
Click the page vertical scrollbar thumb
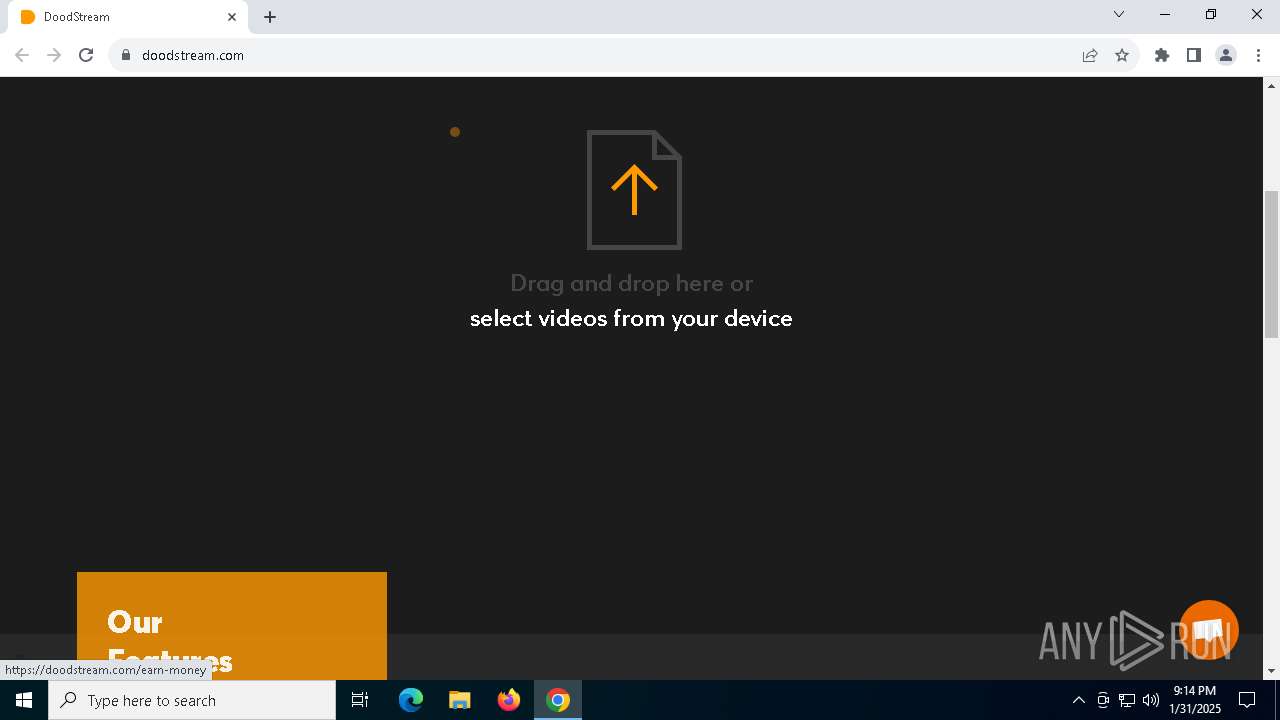point(1272,264)
